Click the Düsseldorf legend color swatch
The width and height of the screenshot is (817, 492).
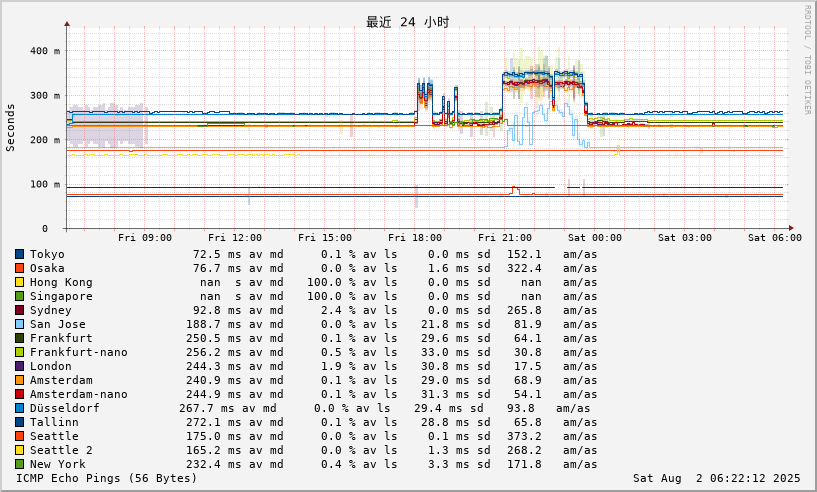[19, 408]
